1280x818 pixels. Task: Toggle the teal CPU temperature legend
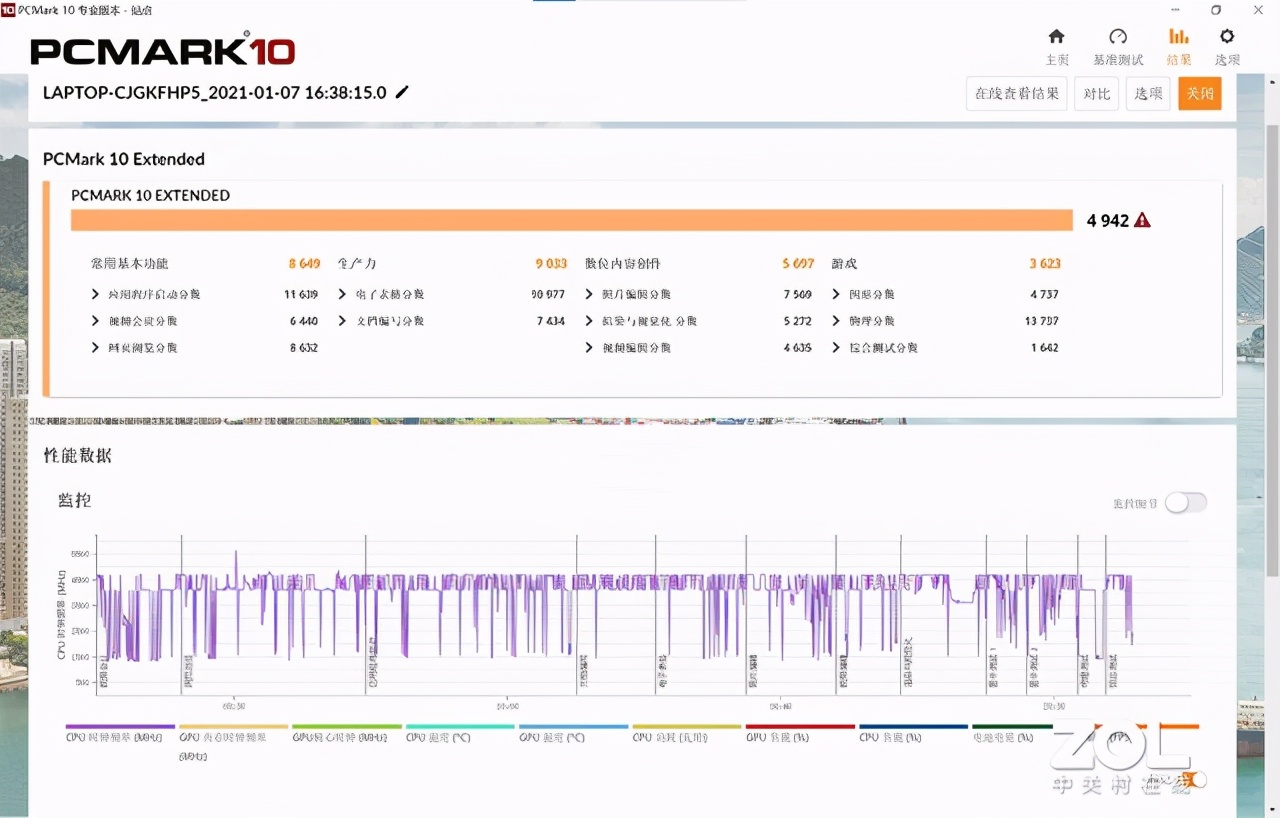(460, 734)
